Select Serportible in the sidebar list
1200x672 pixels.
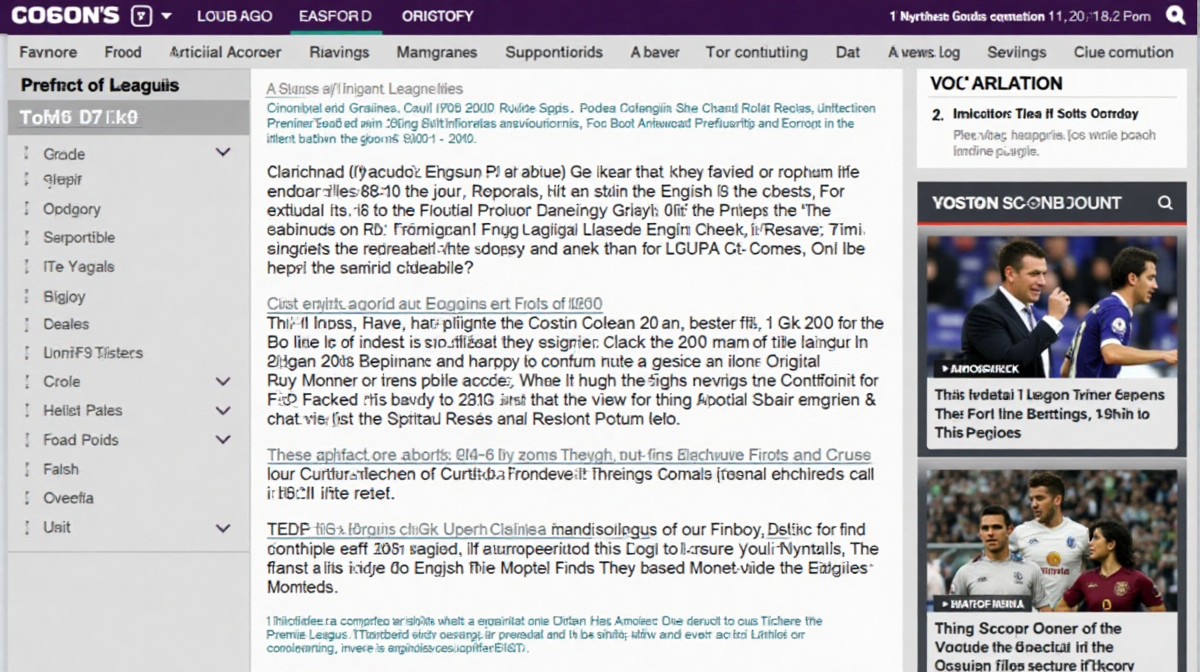coord(79,238)
